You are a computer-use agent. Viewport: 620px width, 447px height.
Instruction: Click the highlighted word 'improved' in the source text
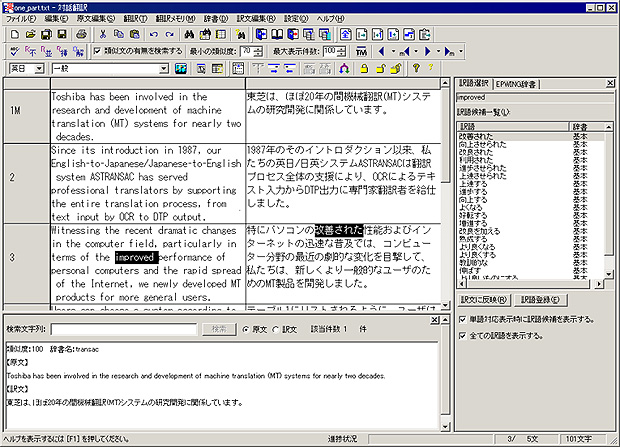(x=136, y=257)
